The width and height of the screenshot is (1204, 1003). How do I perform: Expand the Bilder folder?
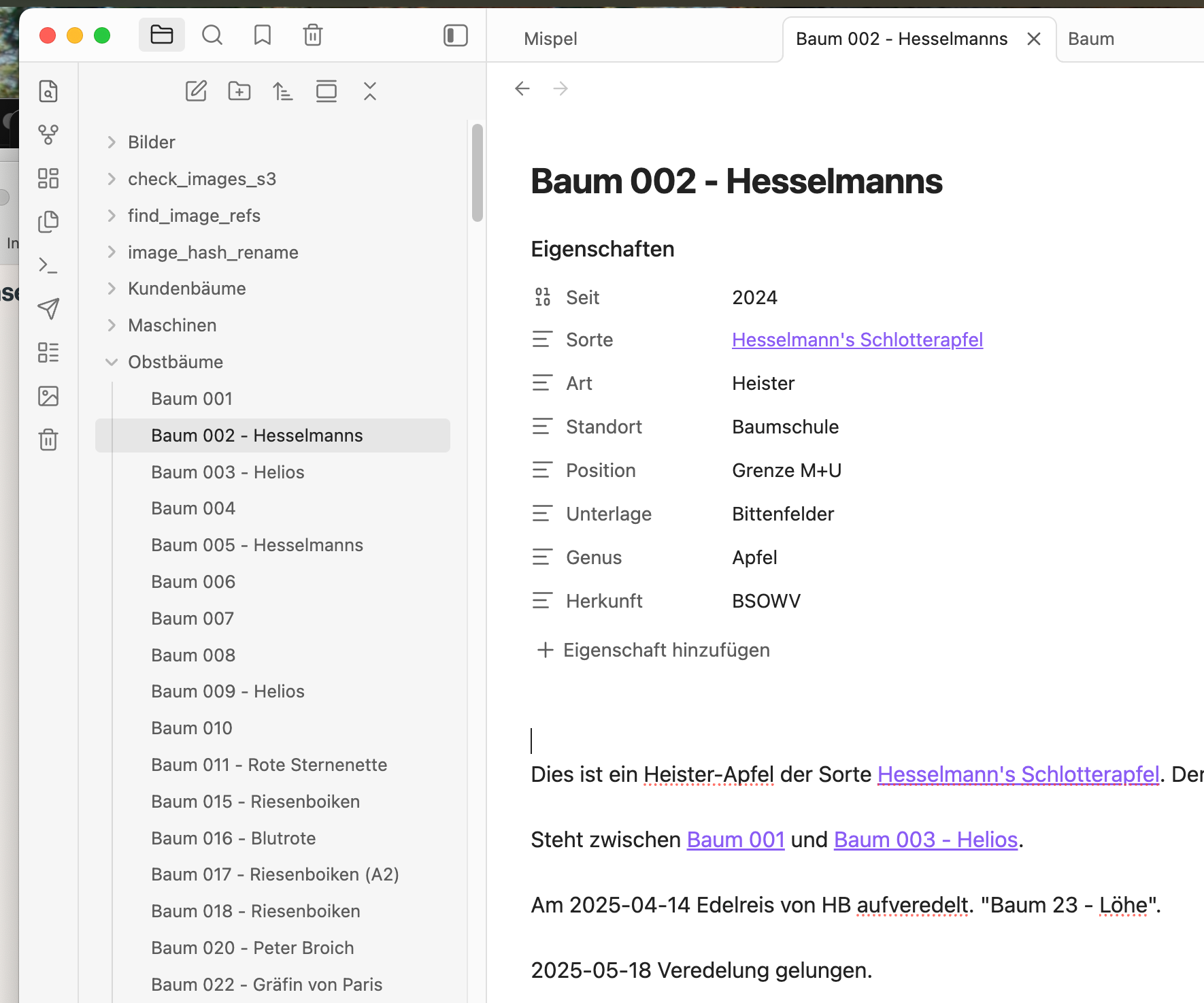point(112,142)
